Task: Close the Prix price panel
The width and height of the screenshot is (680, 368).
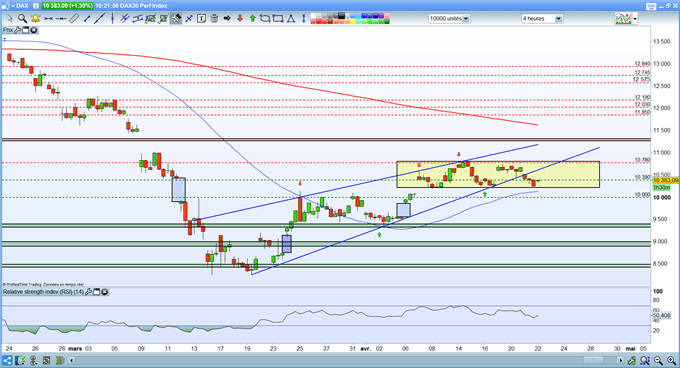Action: coord(33,30)
